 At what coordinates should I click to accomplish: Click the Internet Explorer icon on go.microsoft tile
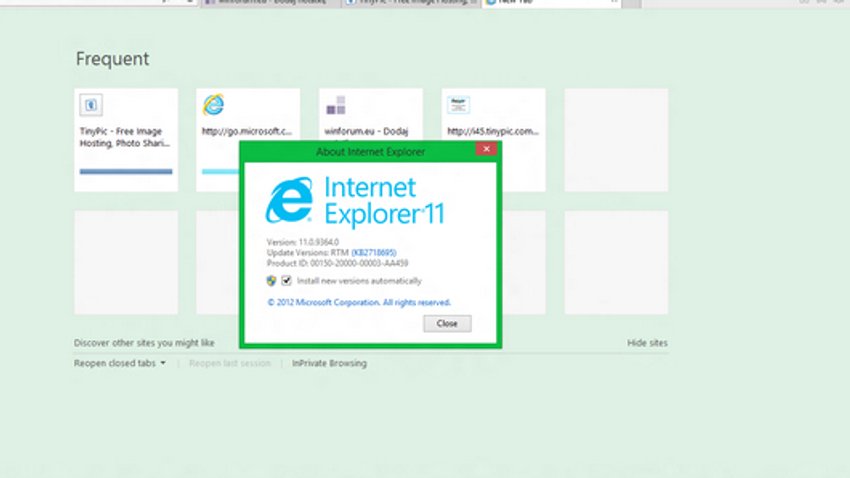[213, 105]
